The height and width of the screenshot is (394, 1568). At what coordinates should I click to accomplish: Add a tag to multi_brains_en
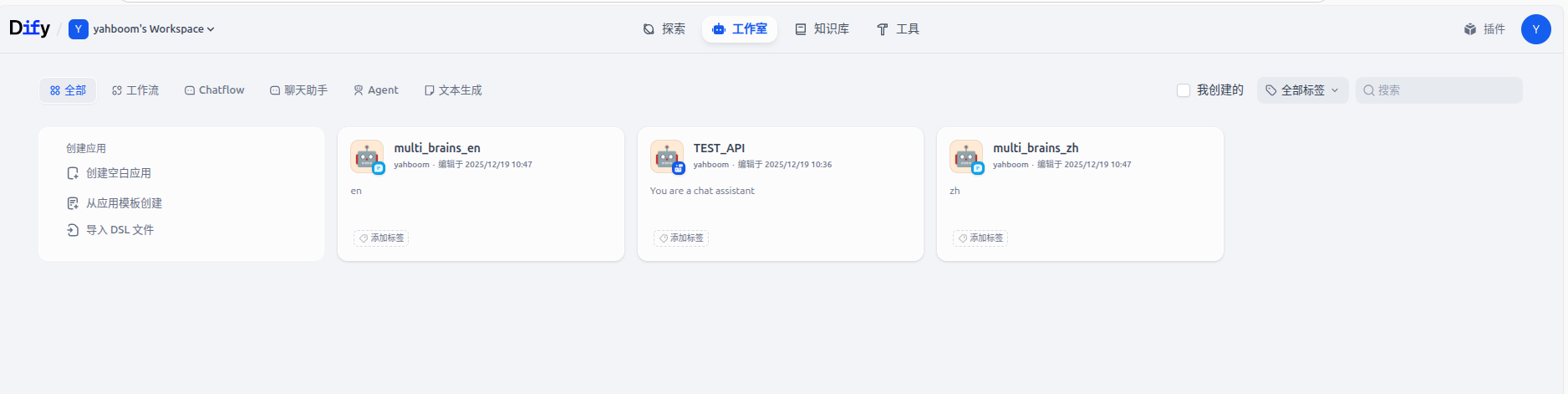point(381,238)
